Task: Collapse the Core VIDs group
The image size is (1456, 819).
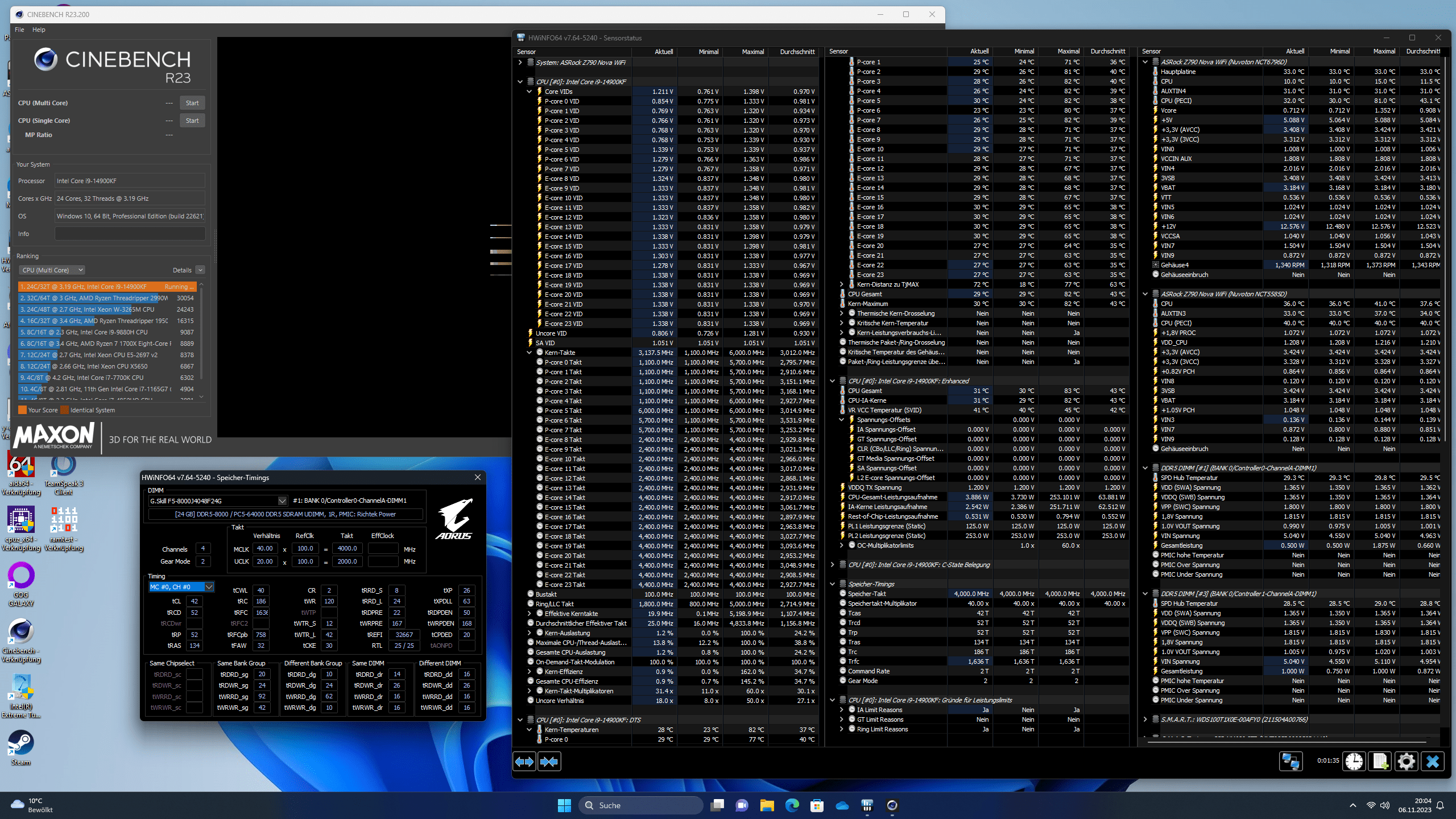Action: coord(529,92)
